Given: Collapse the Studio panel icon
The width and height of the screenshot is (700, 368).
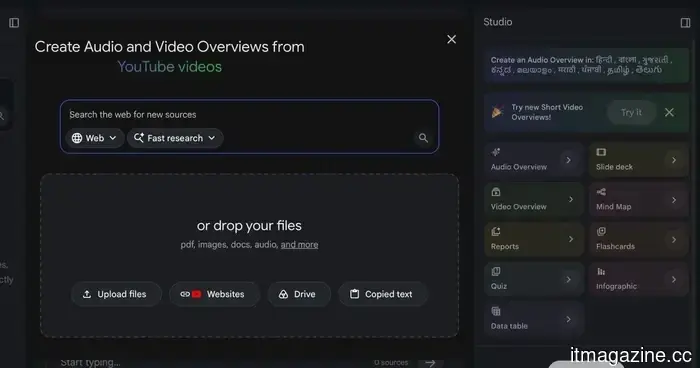Looking at the screenshot, I should pos(685,23).
